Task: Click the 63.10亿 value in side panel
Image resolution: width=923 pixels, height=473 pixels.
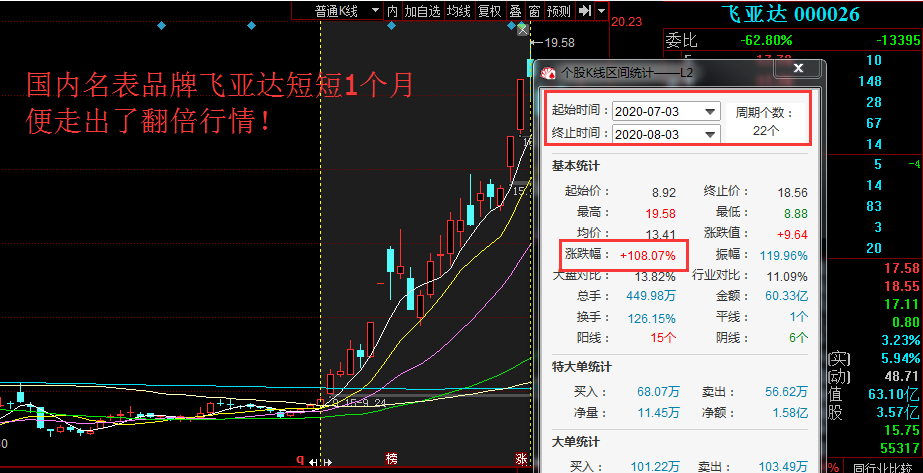Action: [894, 394]
